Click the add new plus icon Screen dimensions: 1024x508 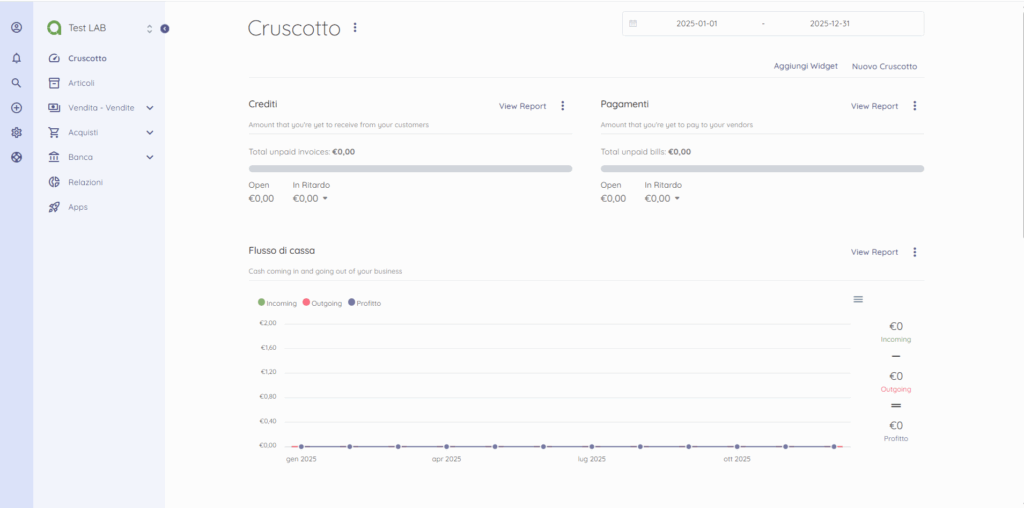tap(16, 108)
